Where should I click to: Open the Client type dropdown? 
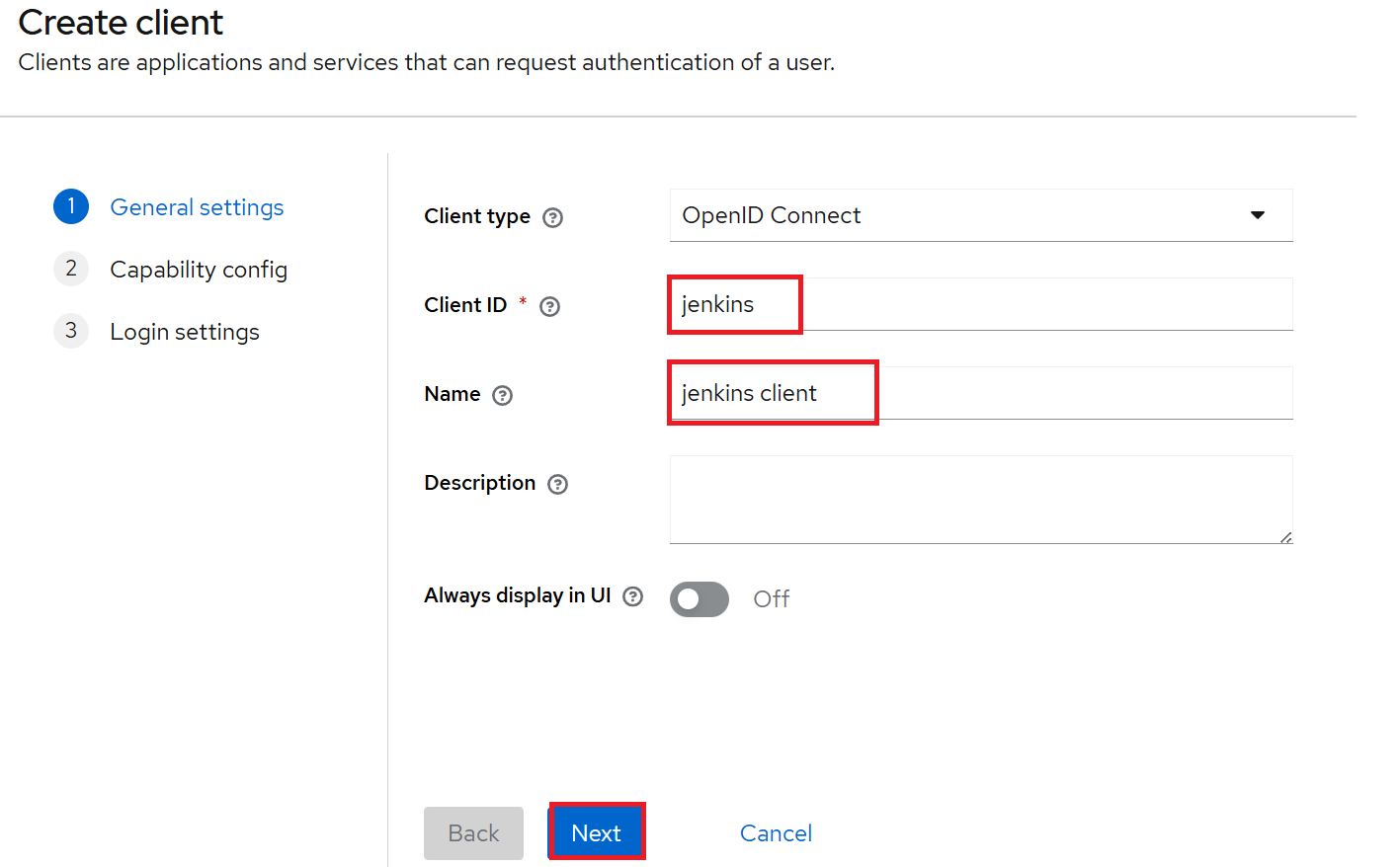pos(981,215)
